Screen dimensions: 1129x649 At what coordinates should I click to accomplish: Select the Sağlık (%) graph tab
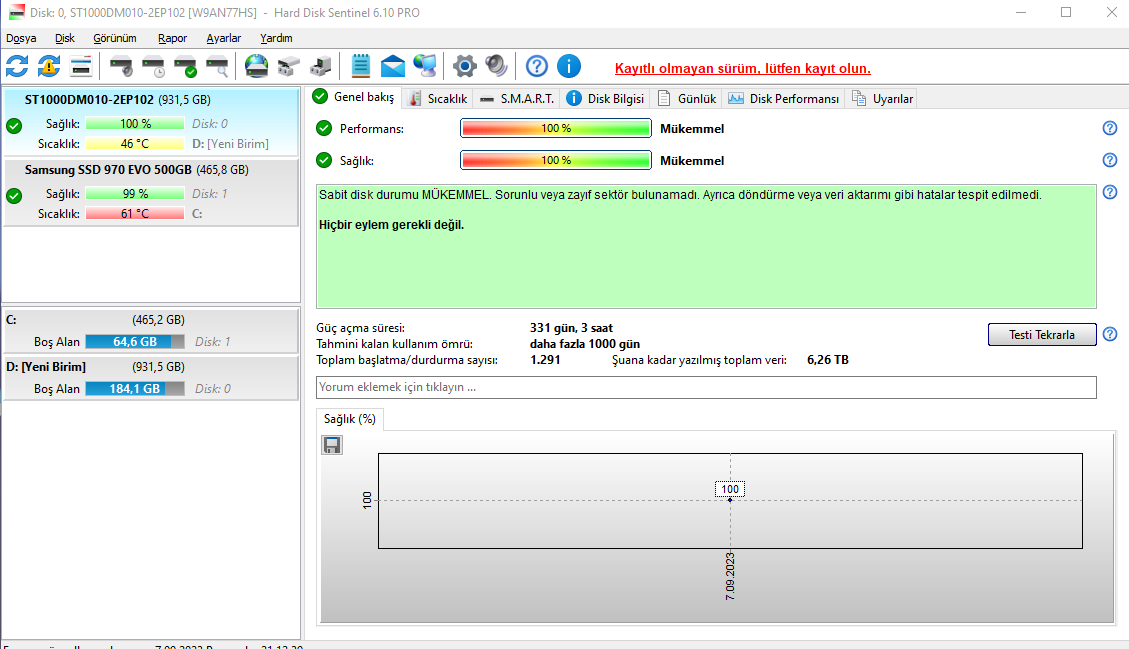tap(350, 419)
